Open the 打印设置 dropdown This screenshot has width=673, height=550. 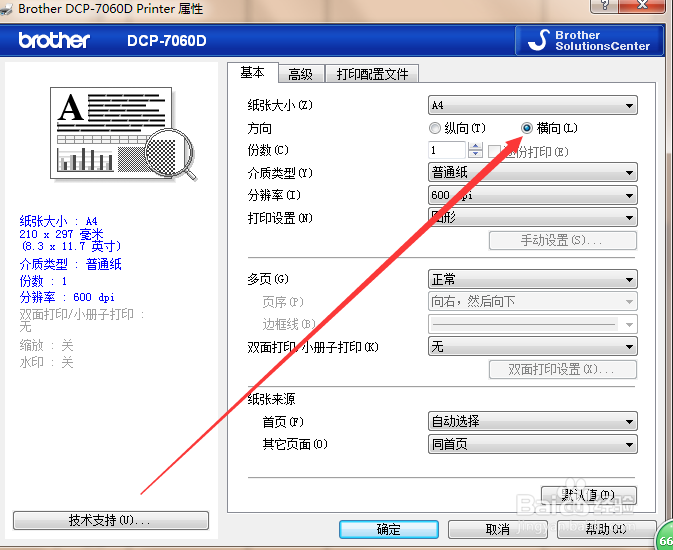tap(533, 218)
